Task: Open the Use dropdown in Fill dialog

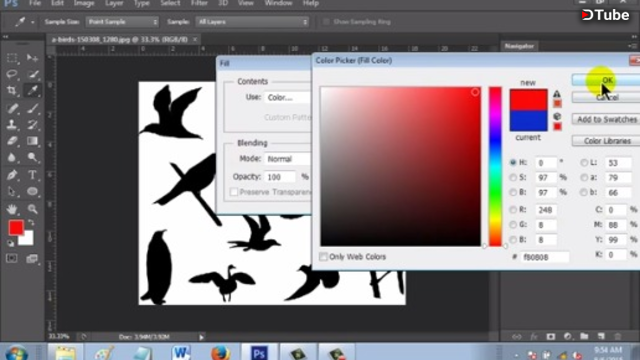Action: [x=288, y=98]
